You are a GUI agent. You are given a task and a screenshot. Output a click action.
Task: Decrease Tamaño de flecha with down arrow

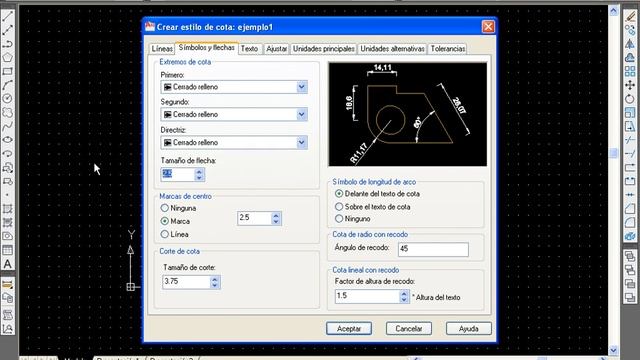pyautogui.click(x=199, y=178)
